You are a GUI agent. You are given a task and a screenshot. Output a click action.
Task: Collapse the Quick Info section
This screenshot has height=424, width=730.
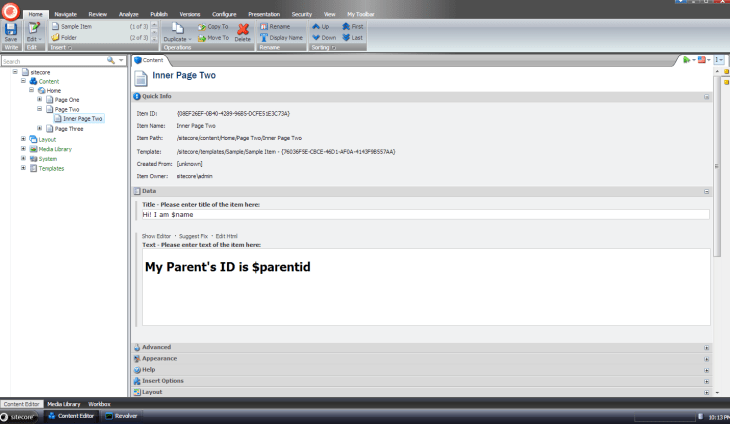coord(706,97)
